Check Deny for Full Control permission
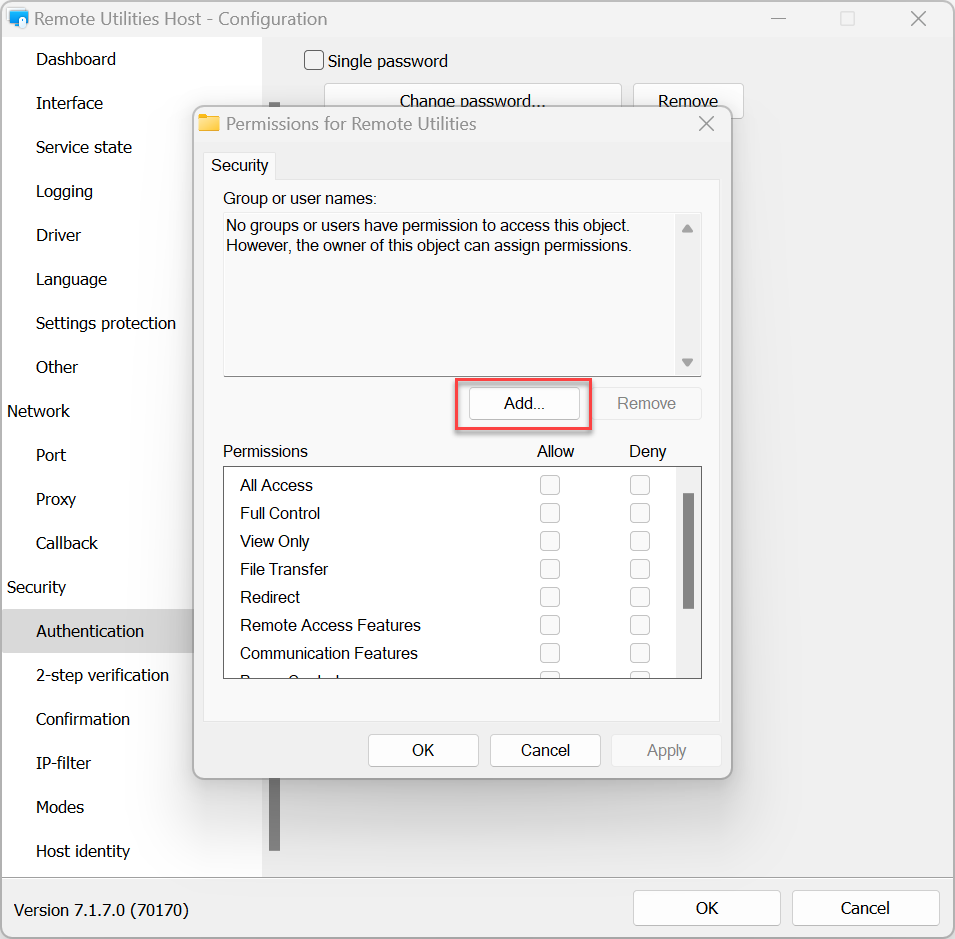 [x=640, y=513]
